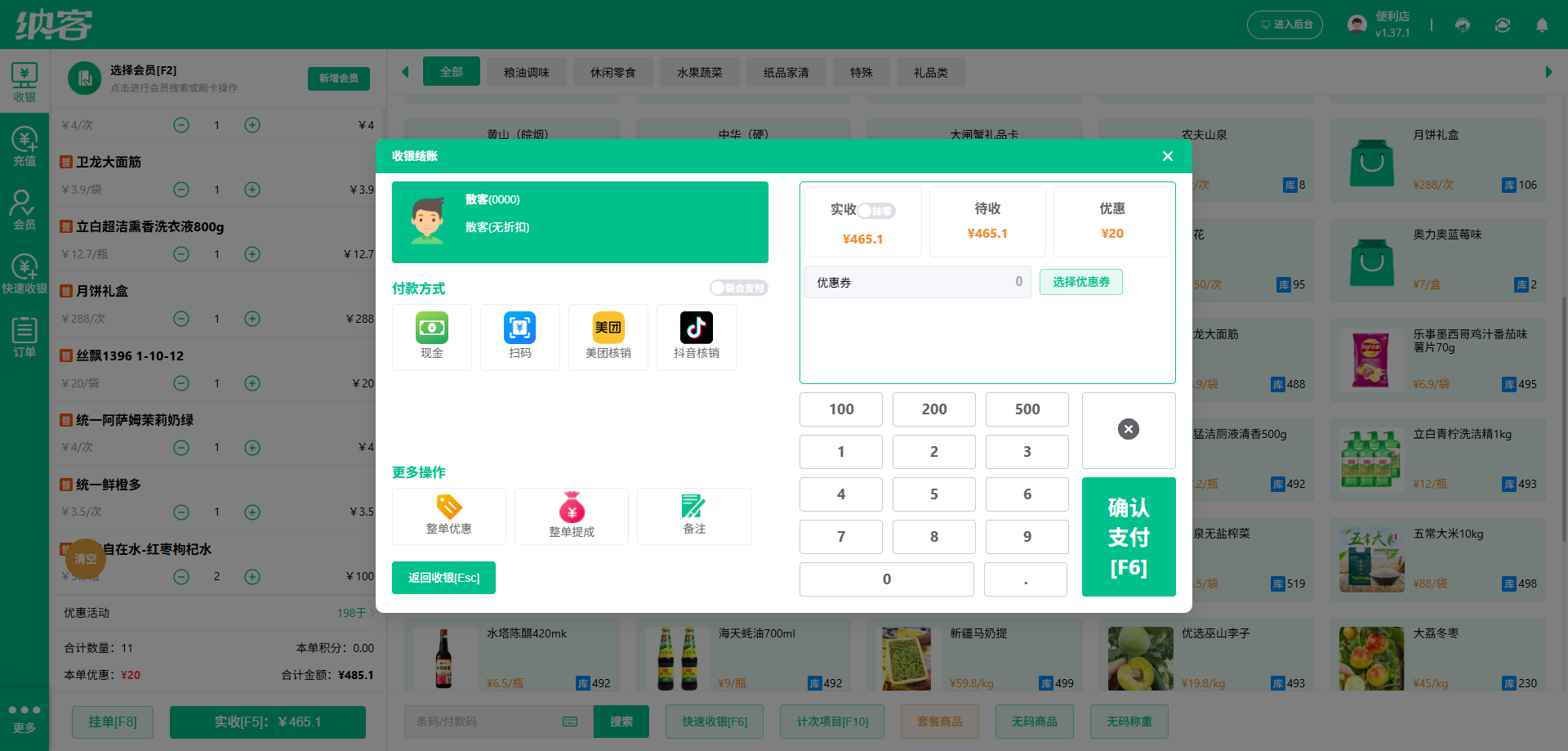Viewport: 1568px width, 751px height.
Task: Tap number 9 on the keypad
Action: pyautogui.click(x=1027, y=537)
